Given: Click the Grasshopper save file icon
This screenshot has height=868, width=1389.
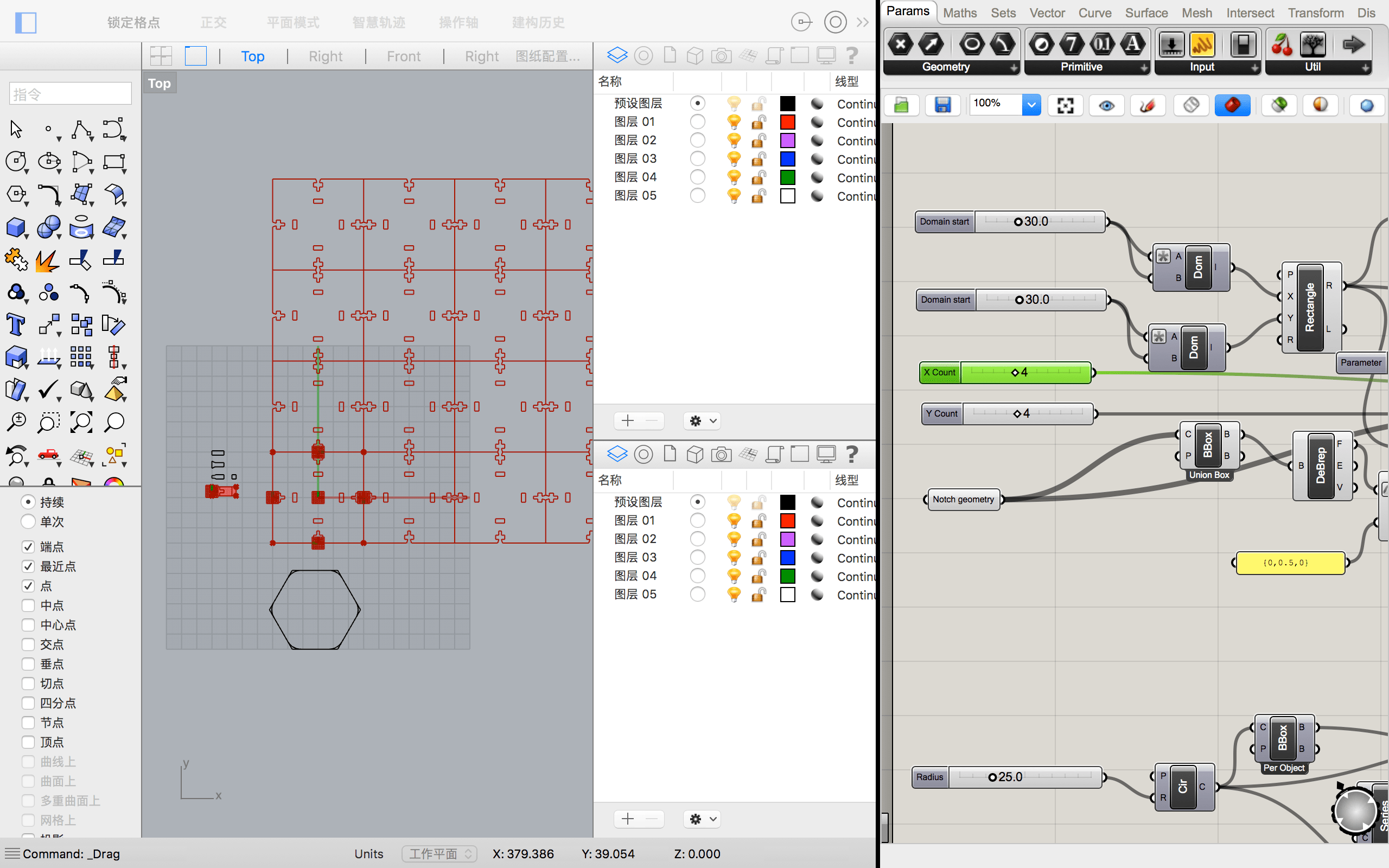Looking at the screenshot, I should click(x=942, y=105).
